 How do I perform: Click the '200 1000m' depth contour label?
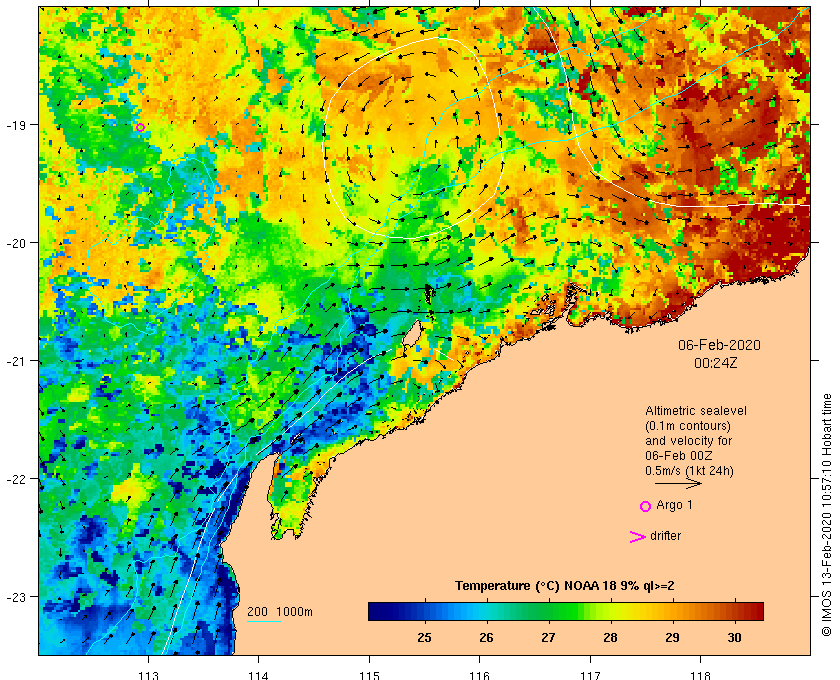pyautogui.click(x=280, y=612)
